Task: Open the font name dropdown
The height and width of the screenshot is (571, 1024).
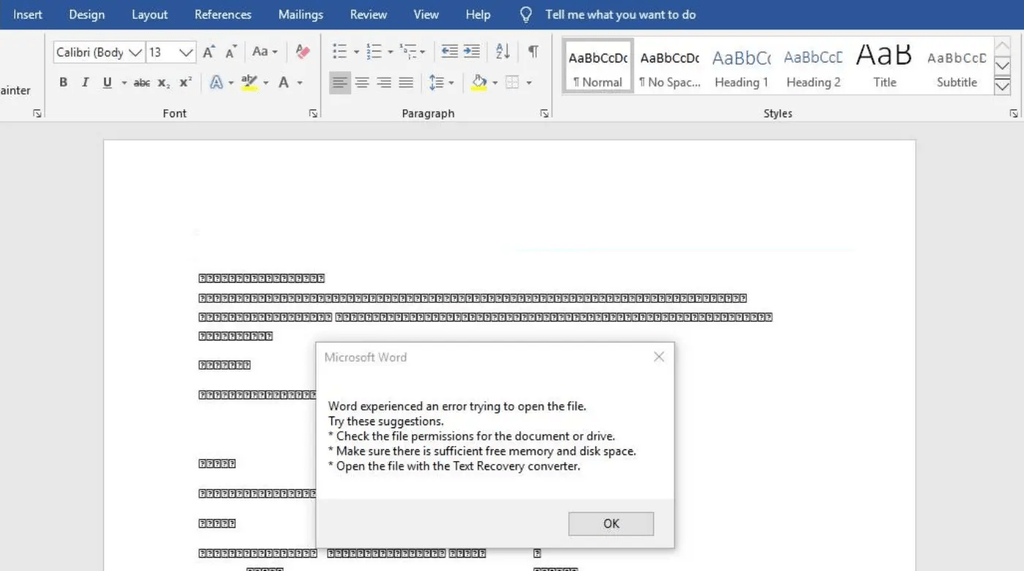Action: 135,52
